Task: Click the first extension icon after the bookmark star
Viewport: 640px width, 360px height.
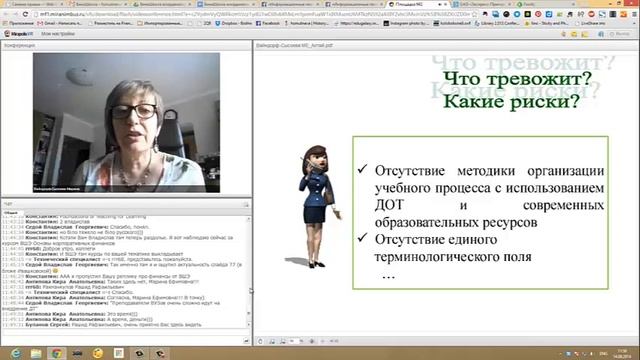Action: [x=485, y=14]
